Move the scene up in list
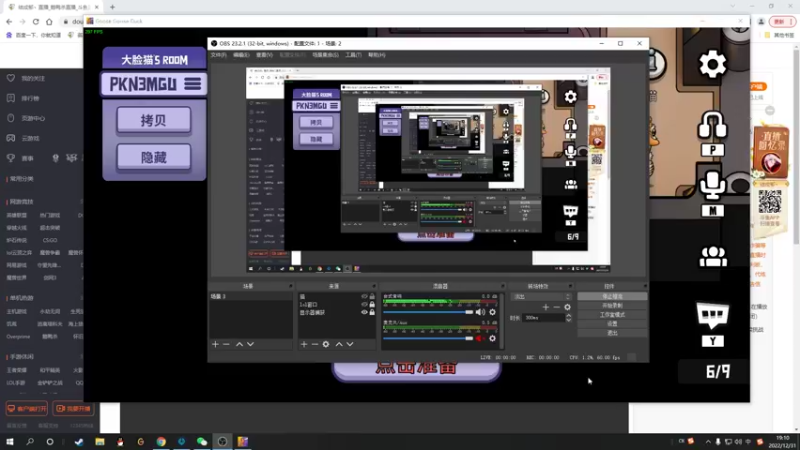The image size is (800, 450). click(x=239, y=344)
